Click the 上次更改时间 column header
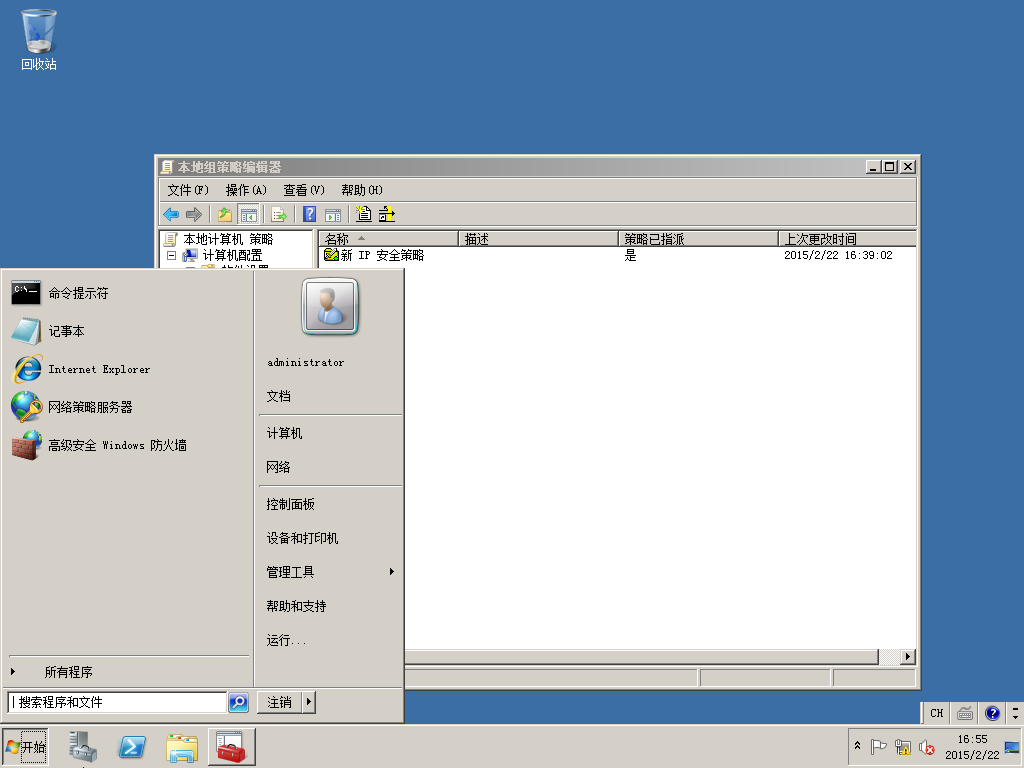The height and width of the screenshot is (768, 1024). click(x=846, y=239)
